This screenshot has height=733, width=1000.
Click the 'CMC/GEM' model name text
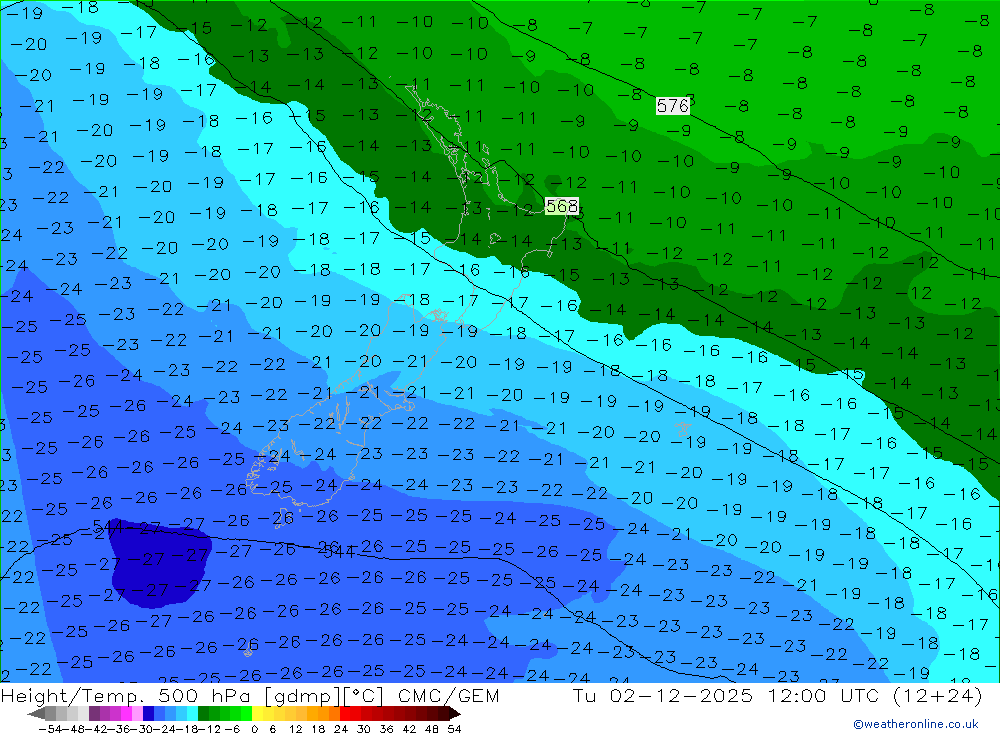click(x=448, y=695)
